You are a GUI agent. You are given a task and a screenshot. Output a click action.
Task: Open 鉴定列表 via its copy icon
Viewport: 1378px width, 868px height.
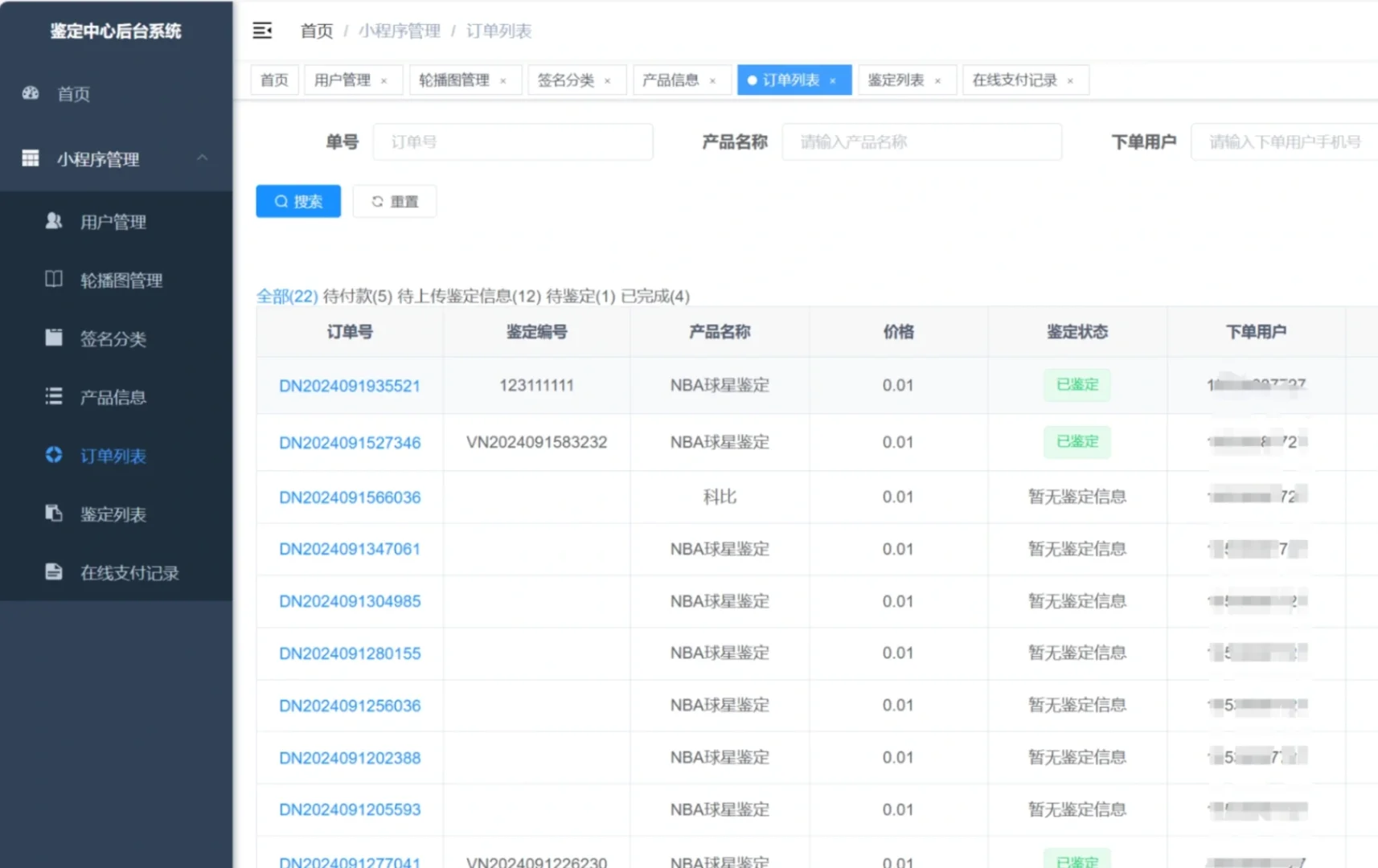click(53, 514)
